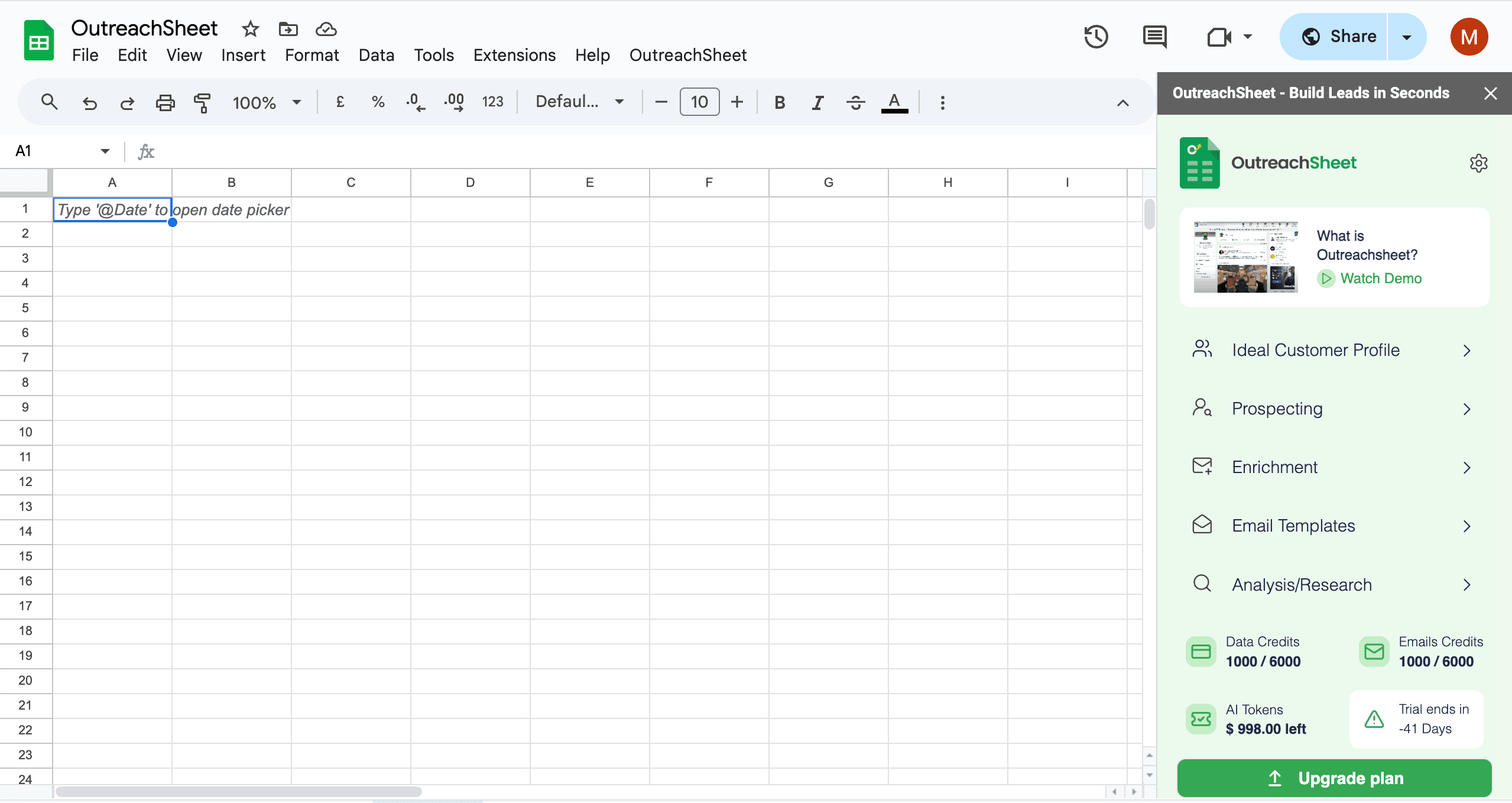Collapse the menus with the caret
The width and height of the screenshot is (1512, 803).
[1122, 103]
